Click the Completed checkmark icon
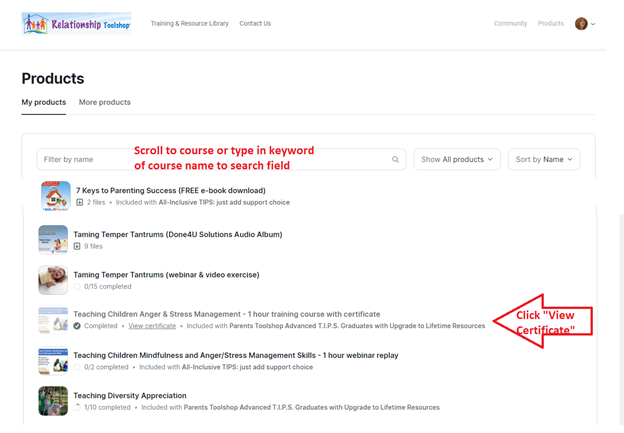 point(77,326)
